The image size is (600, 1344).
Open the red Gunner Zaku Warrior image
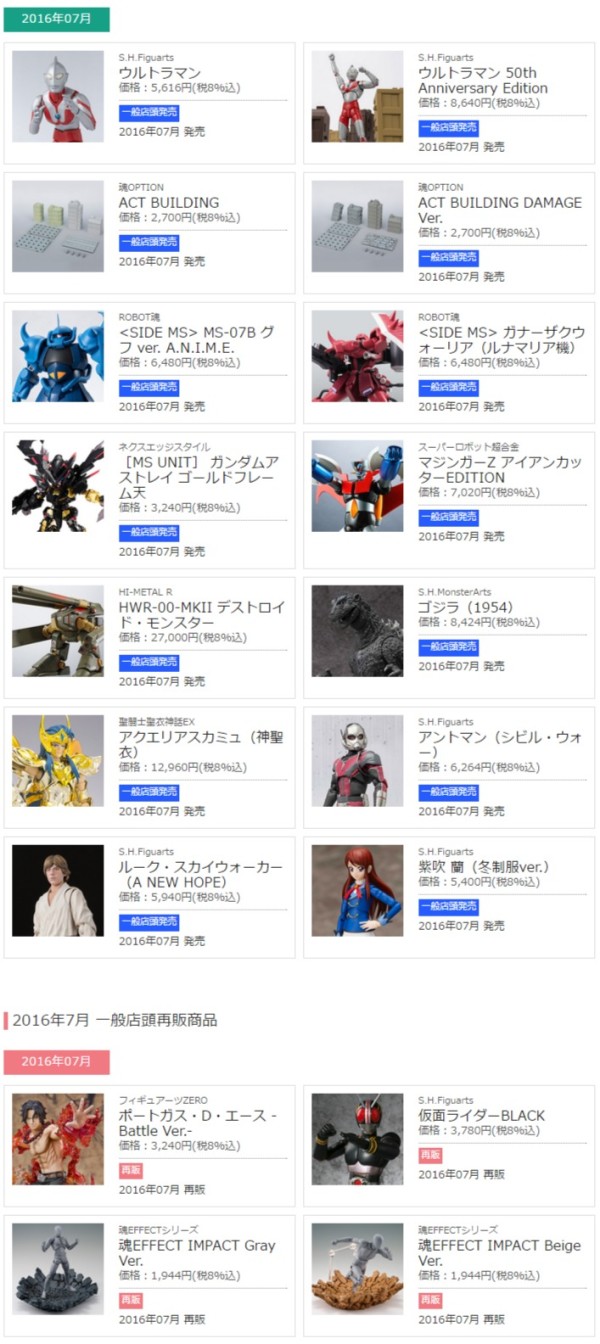[x=357, y=356]
